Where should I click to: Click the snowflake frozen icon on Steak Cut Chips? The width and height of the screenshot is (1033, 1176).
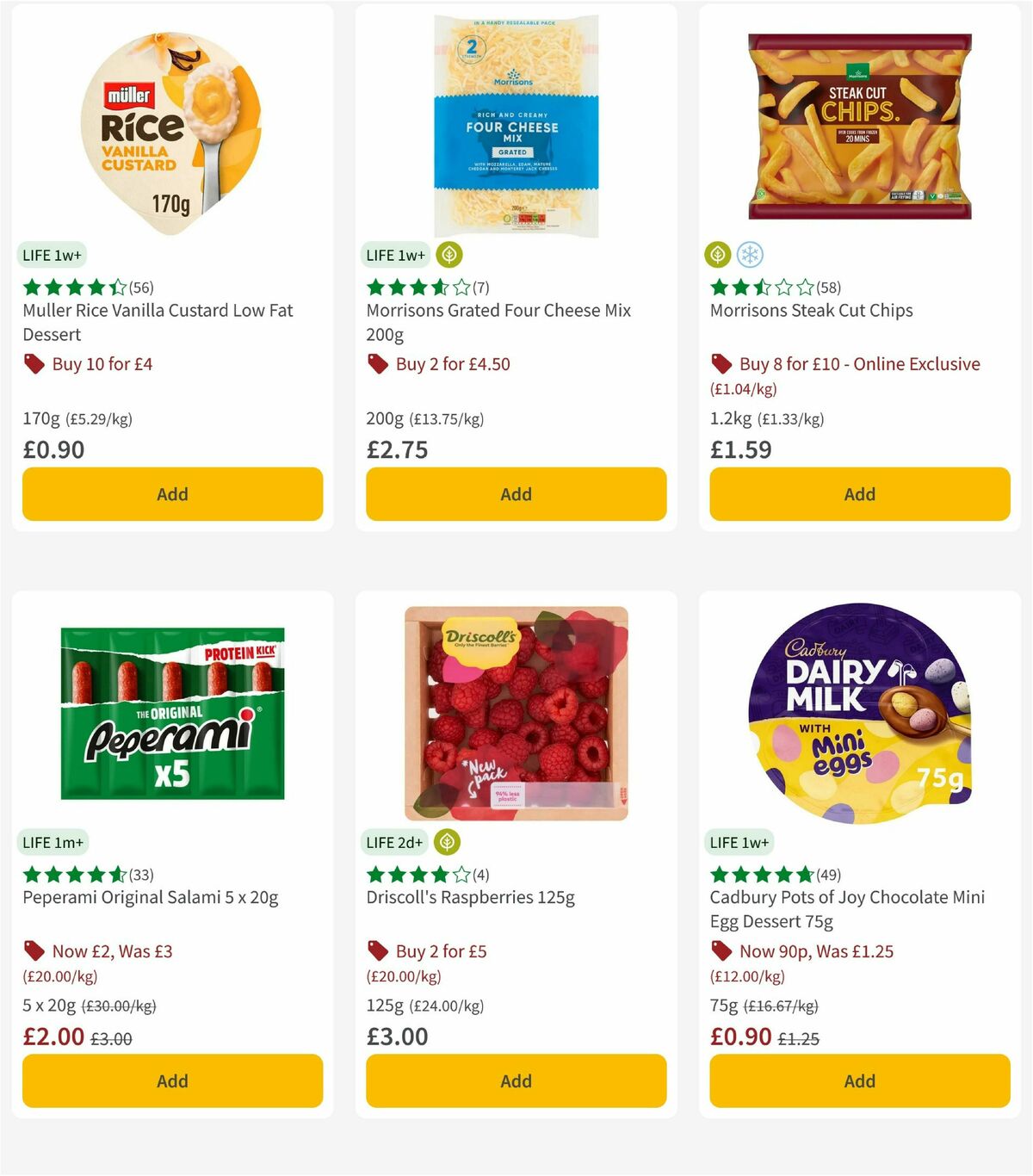tap(751, 255)
